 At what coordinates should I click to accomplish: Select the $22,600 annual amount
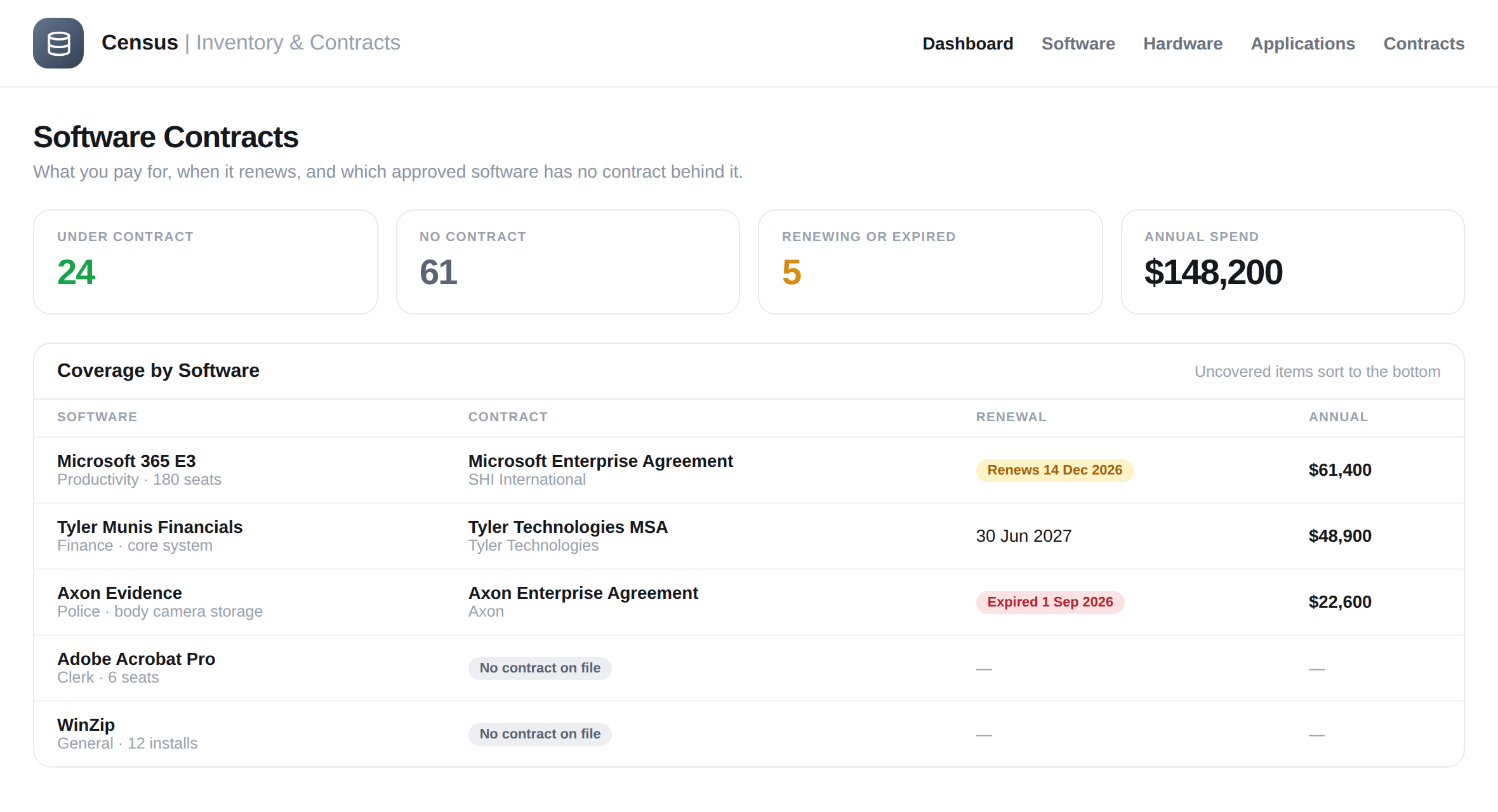coord(1340,602)
